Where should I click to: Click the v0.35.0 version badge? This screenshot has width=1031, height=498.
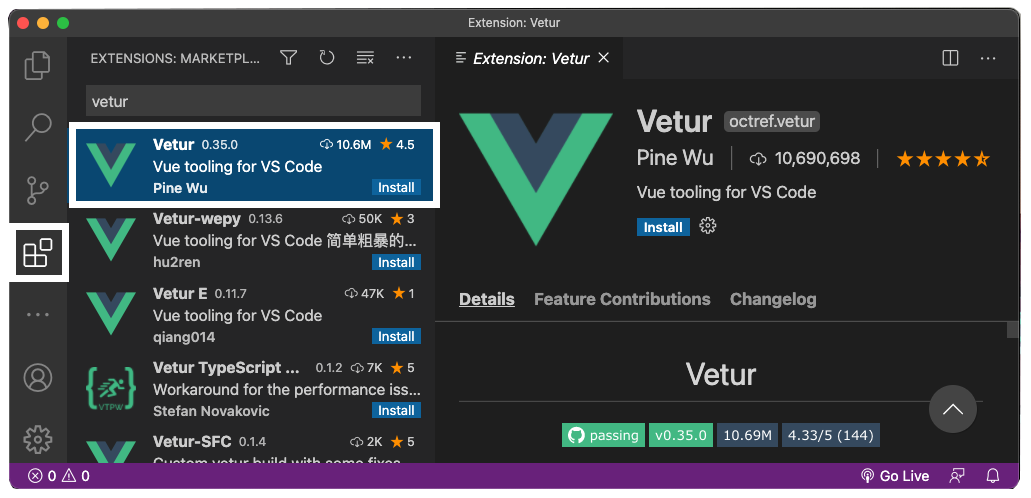681,436
